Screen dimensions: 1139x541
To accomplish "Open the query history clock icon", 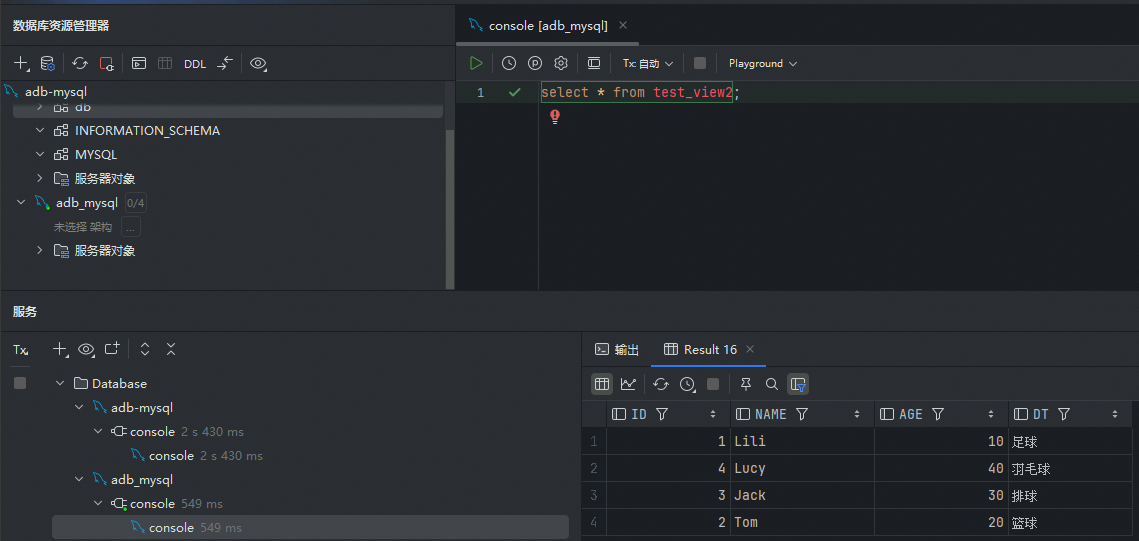I will 509,63.
